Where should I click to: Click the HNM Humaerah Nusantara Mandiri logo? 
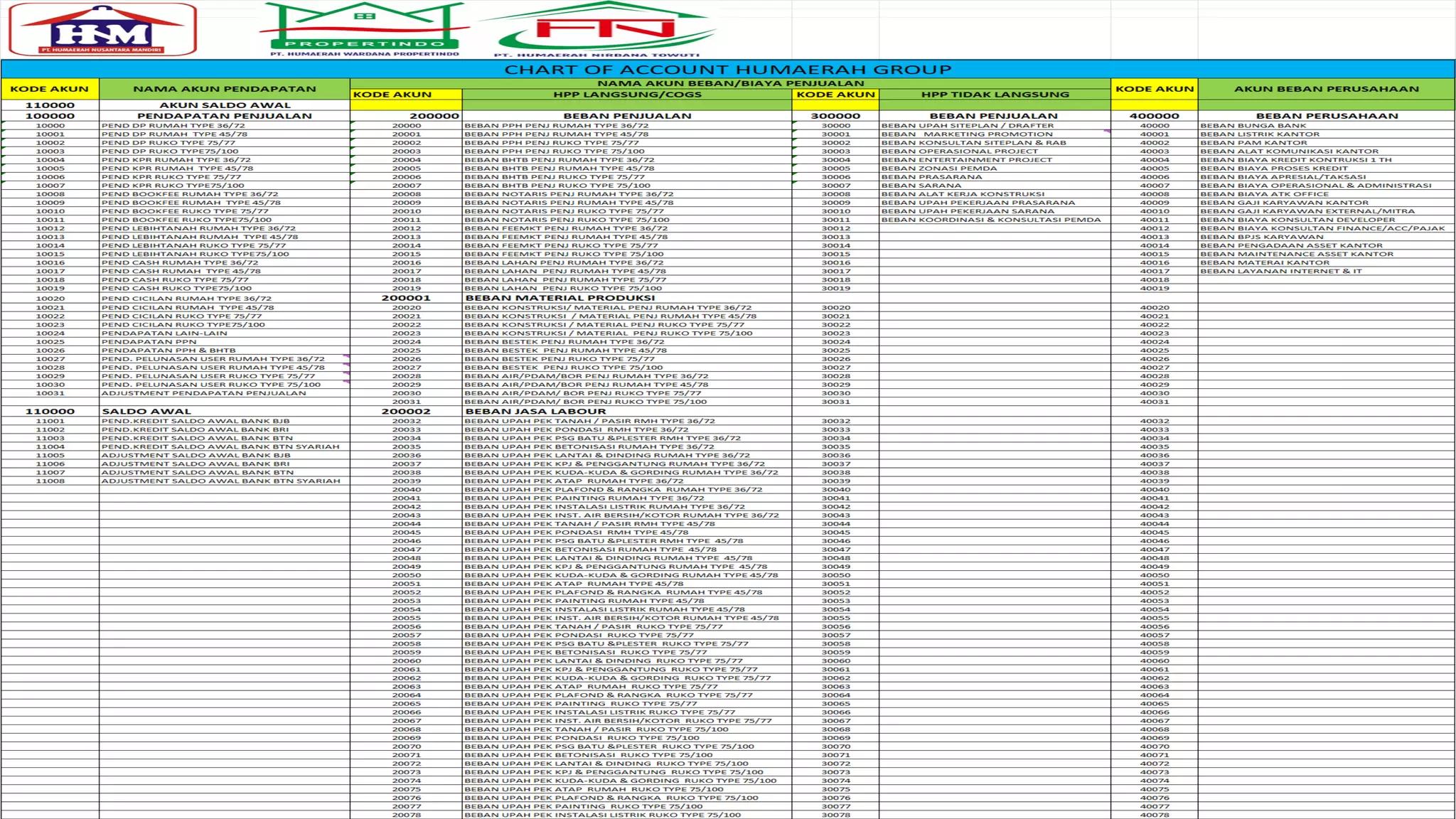102,30
